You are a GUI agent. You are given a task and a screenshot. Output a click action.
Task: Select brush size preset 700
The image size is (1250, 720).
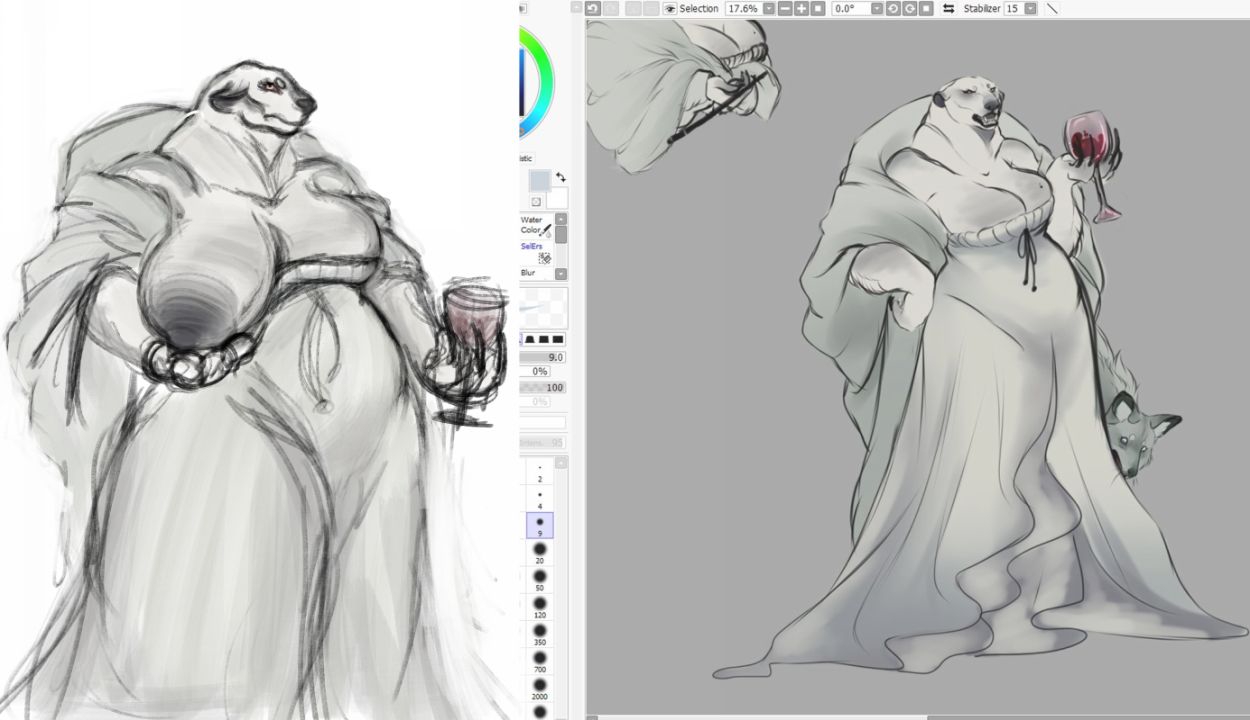[540, 662]
